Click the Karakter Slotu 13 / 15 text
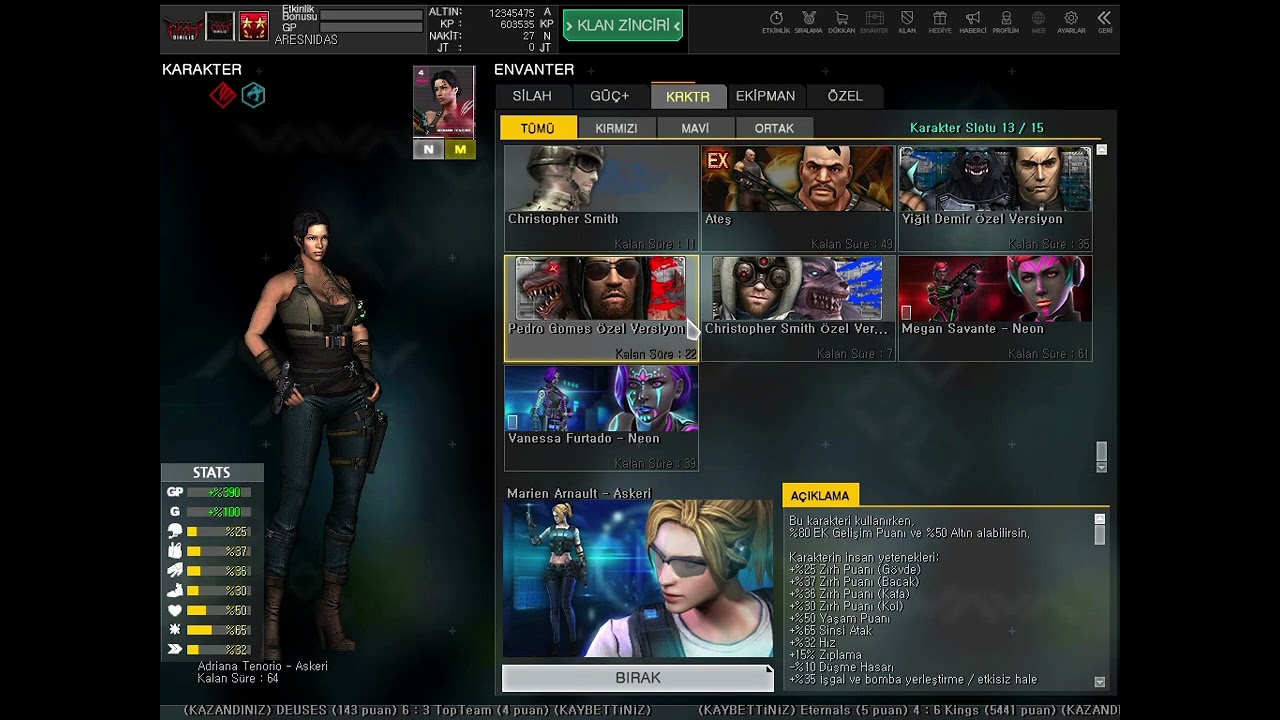The height and width of the screenshot is (720, 1280). pyautogui.click(x=977, y=128)
